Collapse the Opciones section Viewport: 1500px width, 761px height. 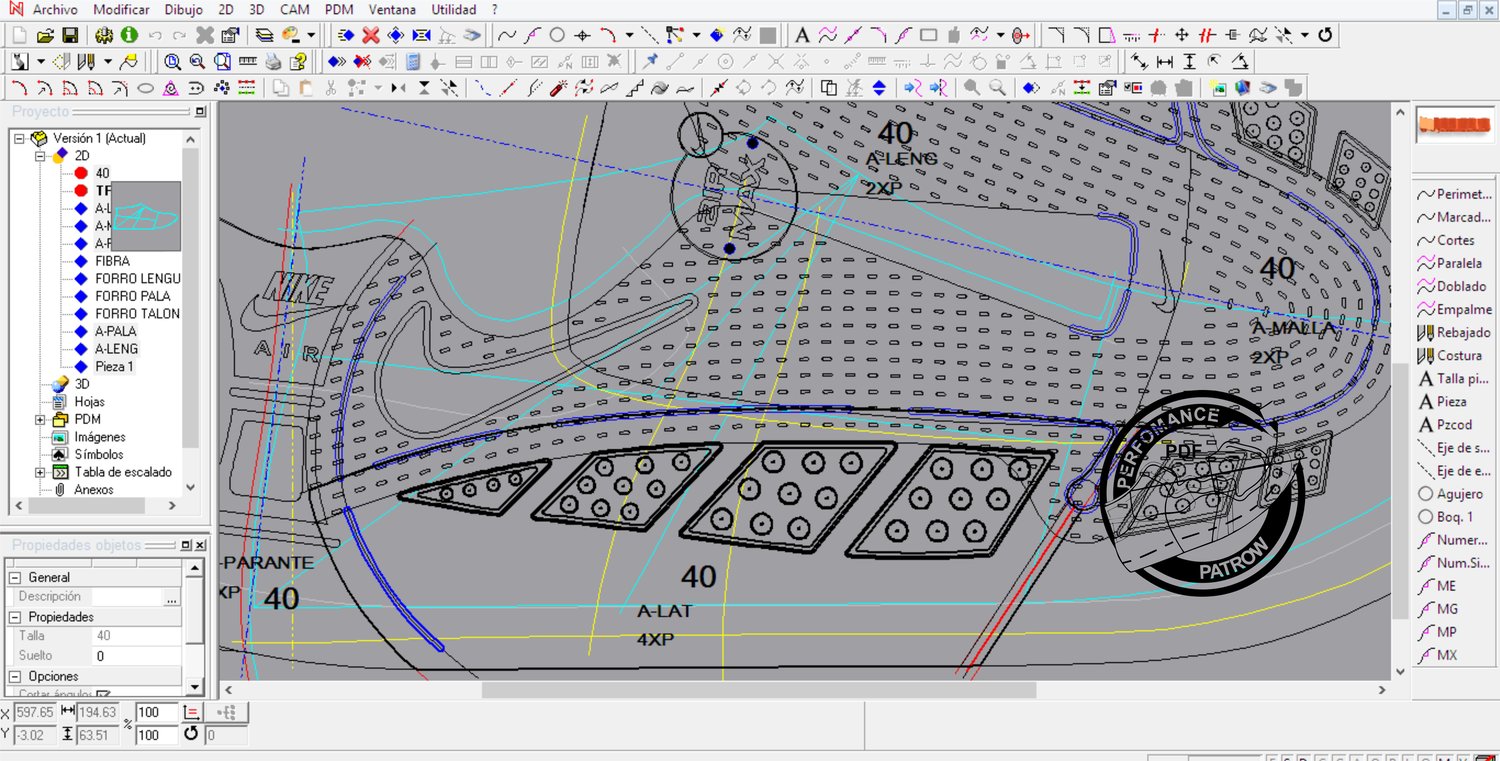pos(15,676)
